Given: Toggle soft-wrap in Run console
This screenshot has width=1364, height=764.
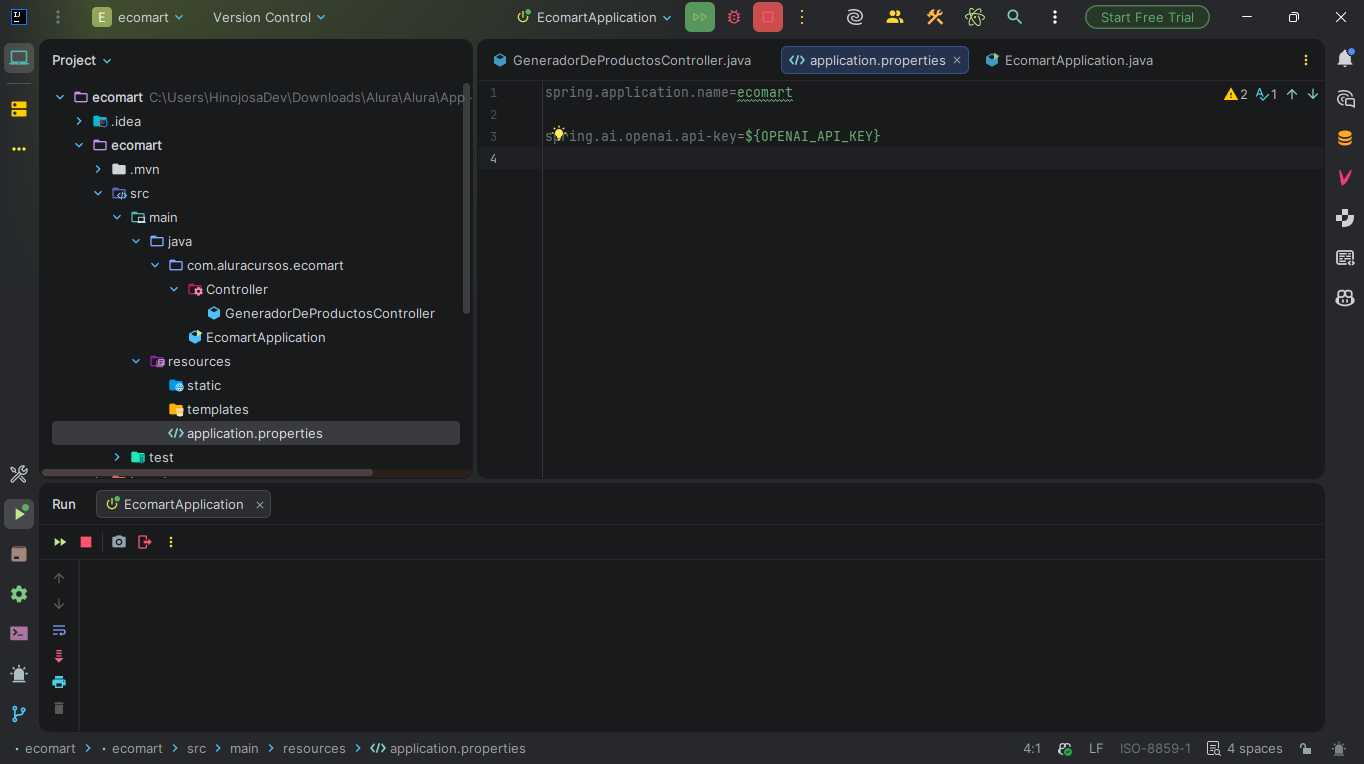Looking at the screenshot, I should [59, 630].
